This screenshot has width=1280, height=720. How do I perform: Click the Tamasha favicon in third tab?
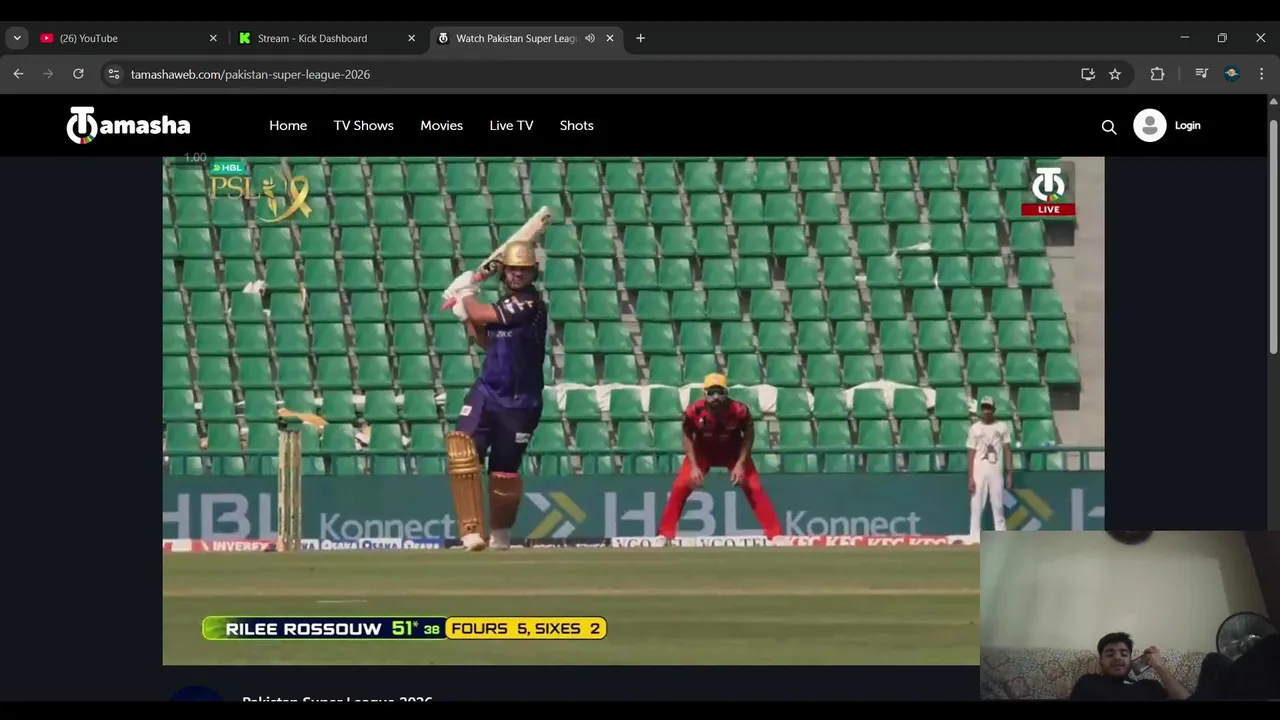(444, 38)
